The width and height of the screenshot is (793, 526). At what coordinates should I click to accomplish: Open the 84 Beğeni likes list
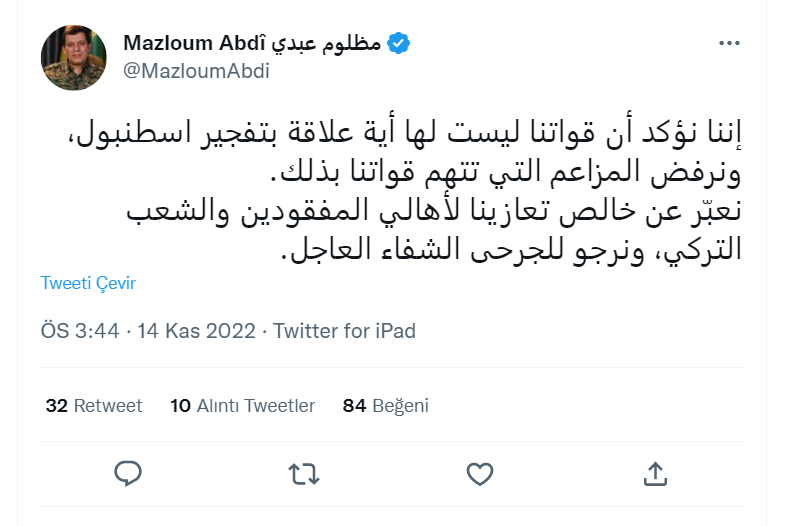pos(386,406)
